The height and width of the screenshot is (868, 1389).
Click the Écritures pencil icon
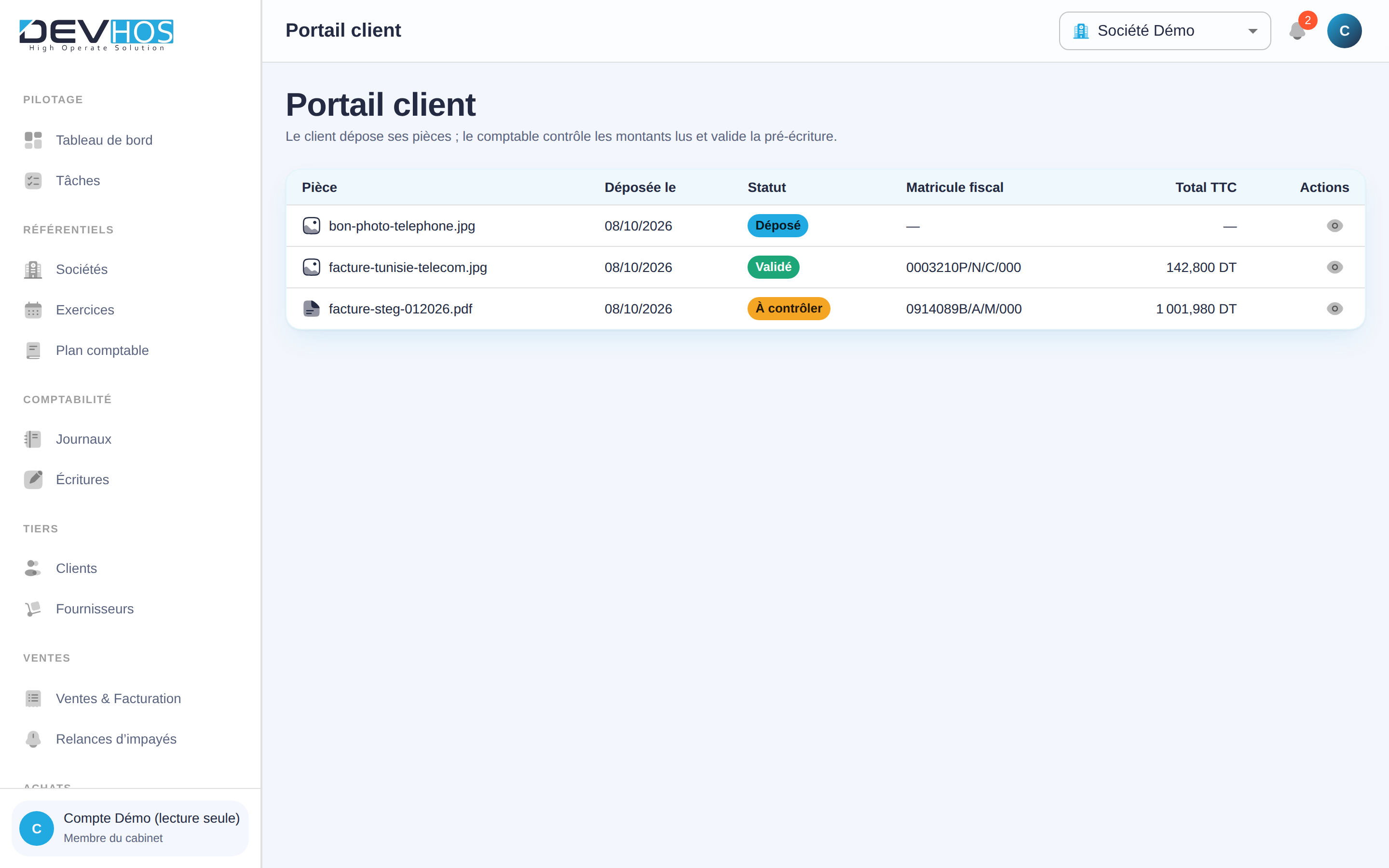(x=33, y=479)
